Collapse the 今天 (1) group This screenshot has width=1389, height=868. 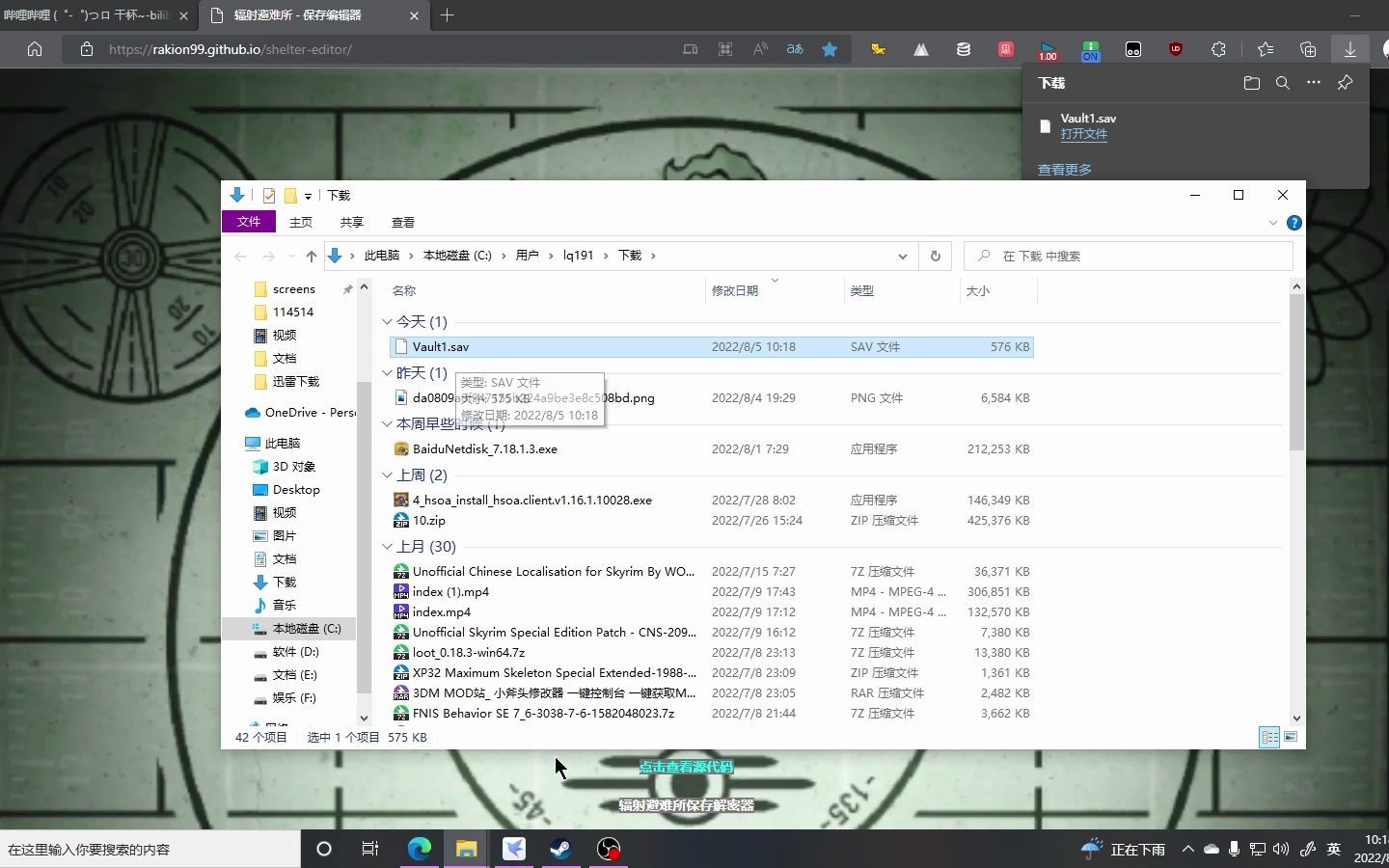coord(387,322)
